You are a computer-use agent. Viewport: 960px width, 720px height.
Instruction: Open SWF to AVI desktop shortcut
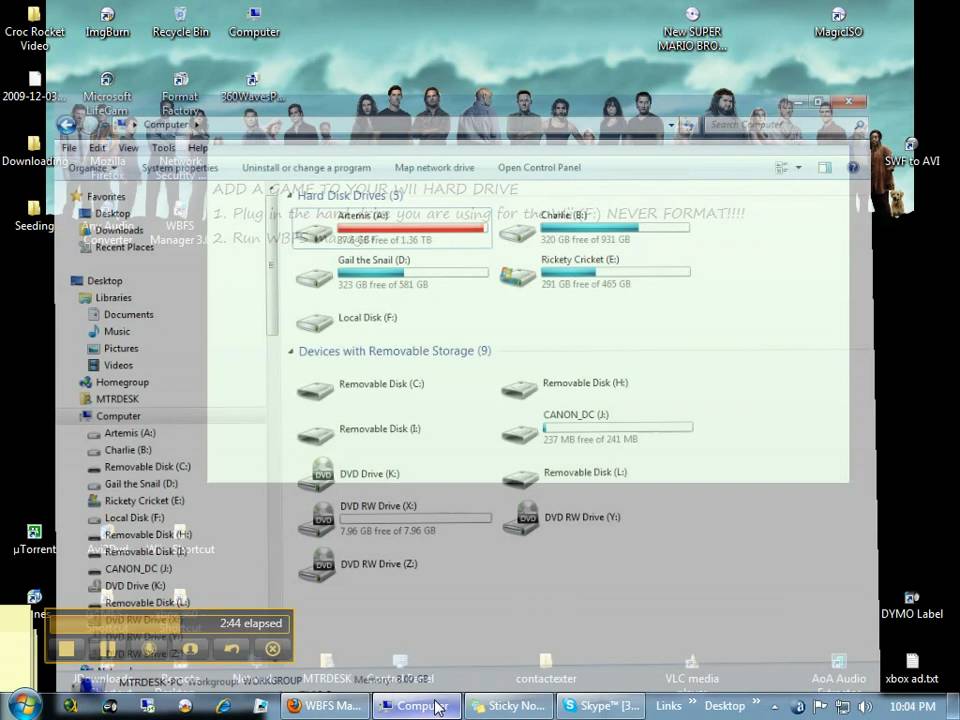pos(912,152)
